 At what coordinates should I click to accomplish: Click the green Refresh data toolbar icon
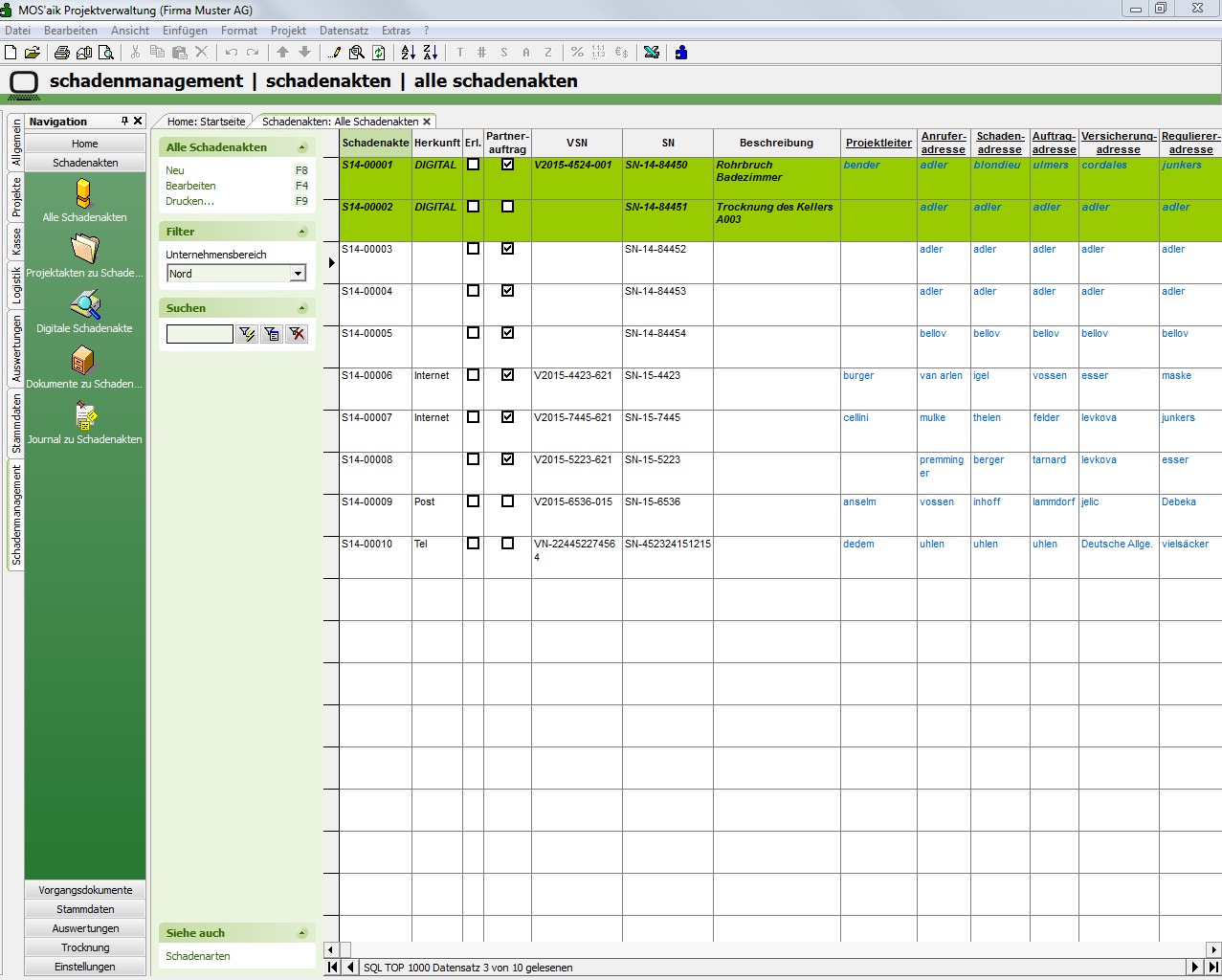pyautogui.click(x=379, y=53)
